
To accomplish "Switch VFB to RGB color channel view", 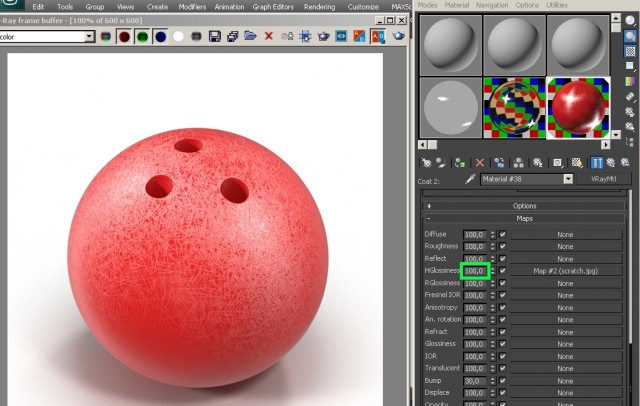I will pyautogui.click(x=106, y=37).
